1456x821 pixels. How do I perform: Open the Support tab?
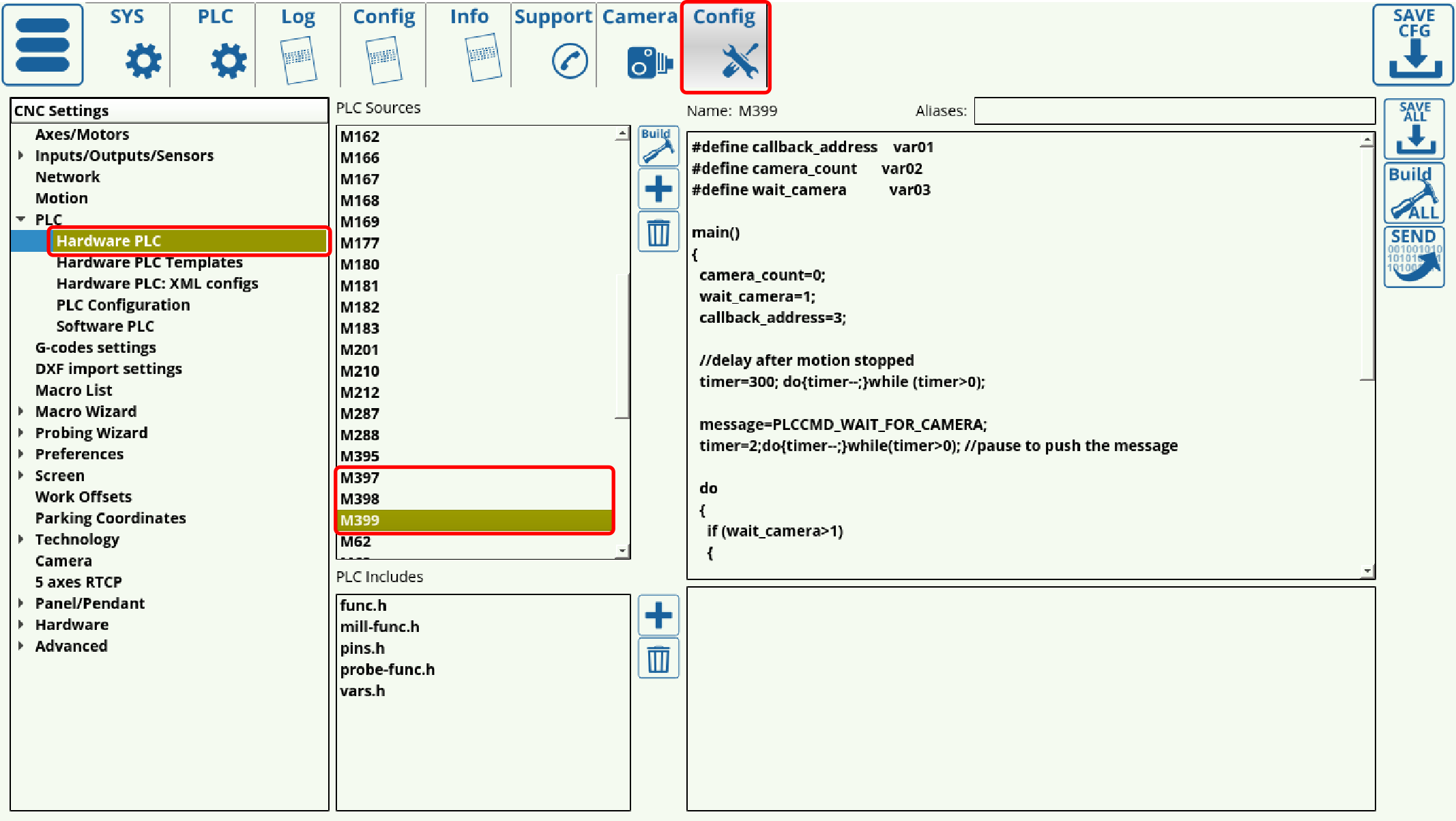(553, 45)
